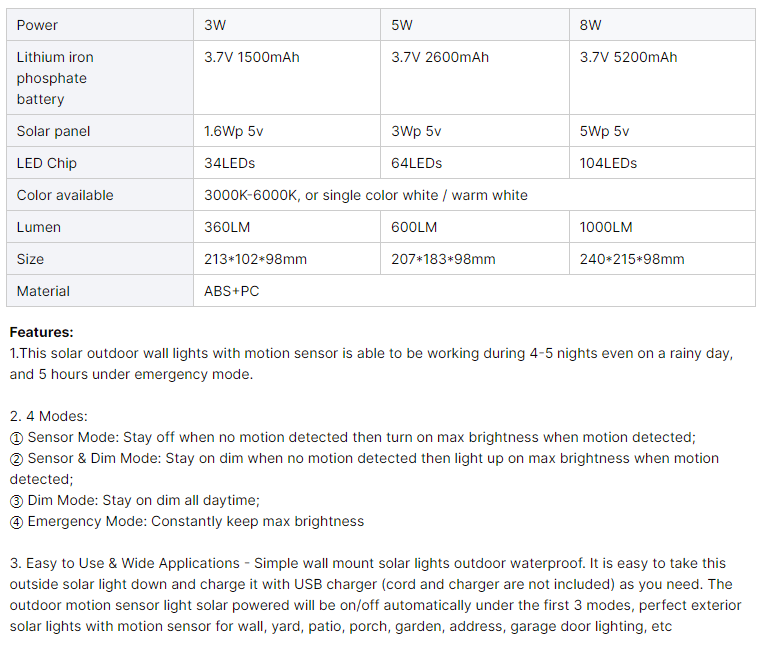The width and height of the screenshot is (773, 657).
Task: Select the 3Wp 5v solar panel cell
Action: (x=475, y=131)
